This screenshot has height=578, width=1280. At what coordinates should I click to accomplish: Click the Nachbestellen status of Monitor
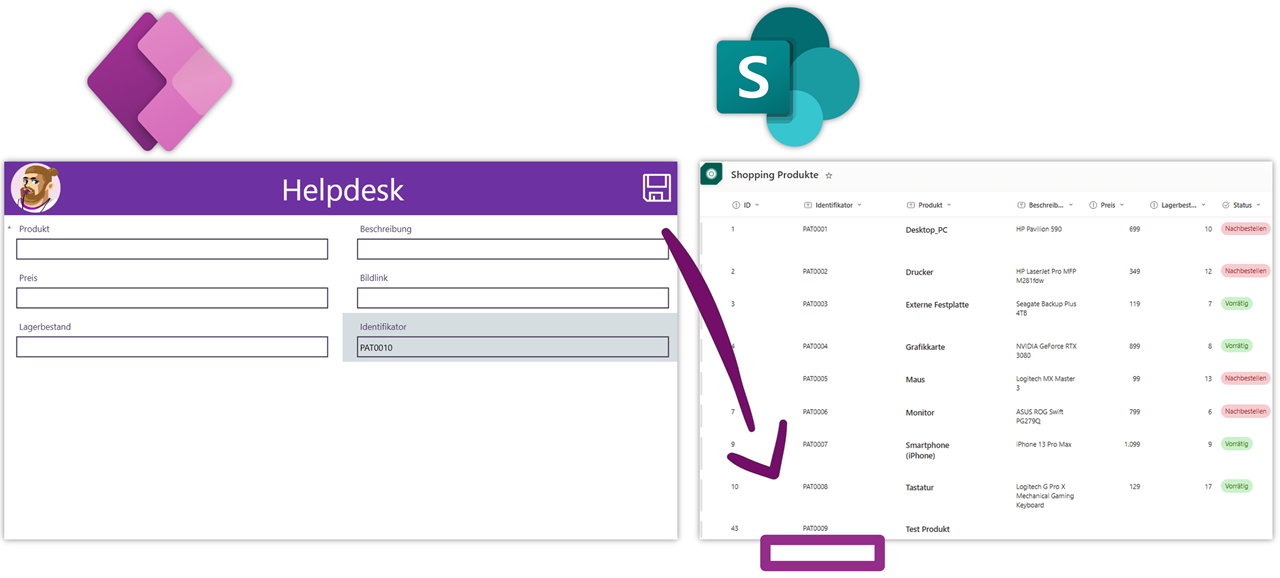click(x=1246, y=412)
